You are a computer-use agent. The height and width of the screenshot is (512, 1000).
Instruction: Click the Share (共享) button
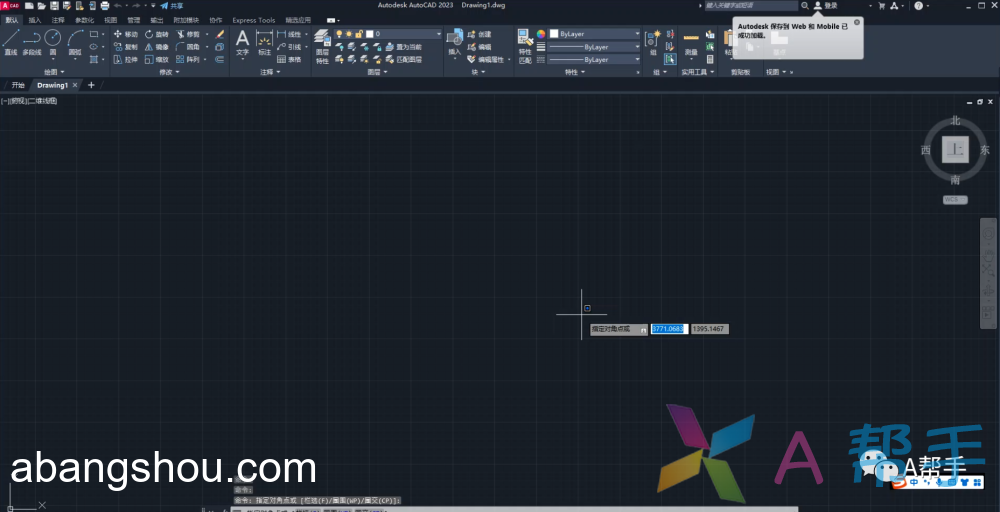click(x=172, y=6)
